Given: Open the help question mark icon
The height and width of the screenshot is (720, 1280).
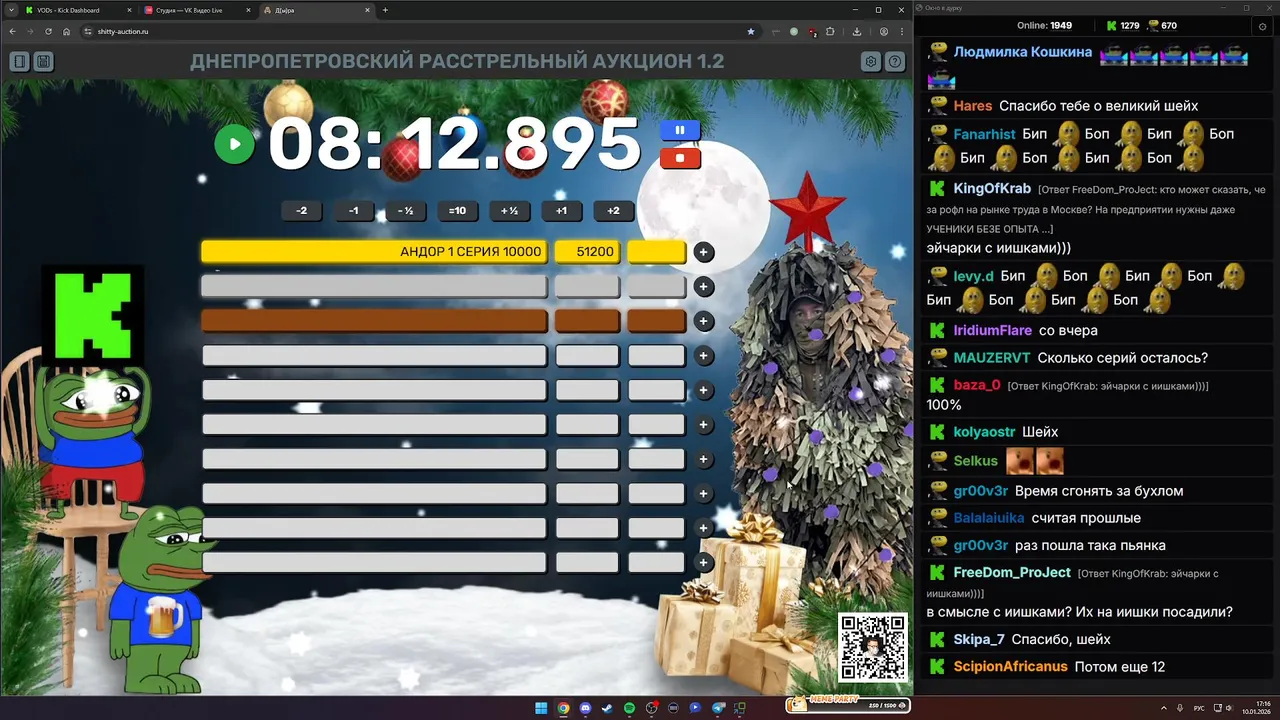Looking at the screenshot, I should [x=895, y=62].
